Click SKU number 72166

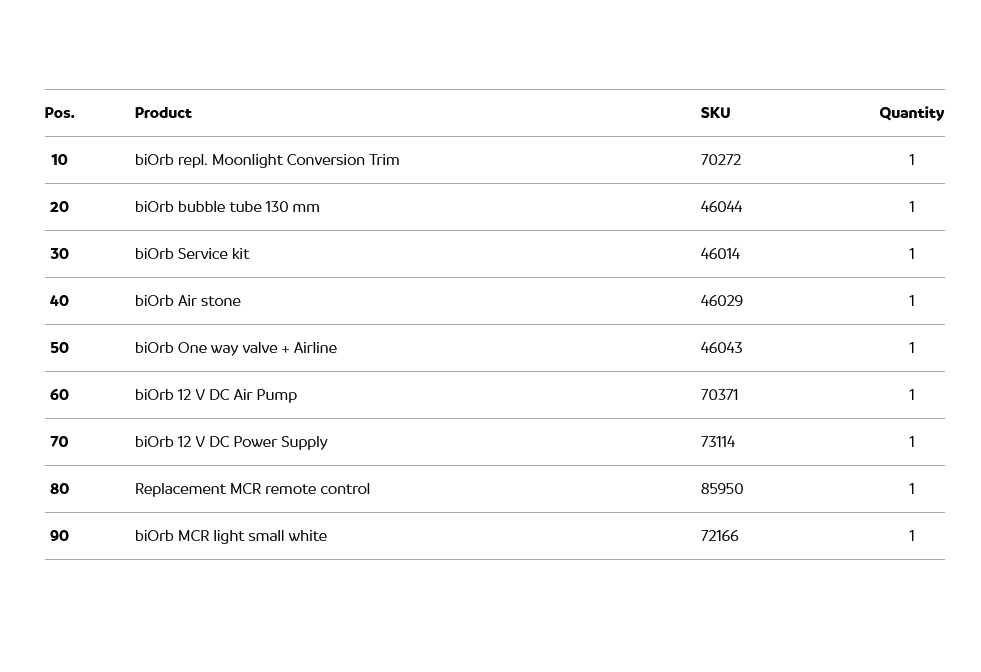pyautogui.click(x=719, y=536)
